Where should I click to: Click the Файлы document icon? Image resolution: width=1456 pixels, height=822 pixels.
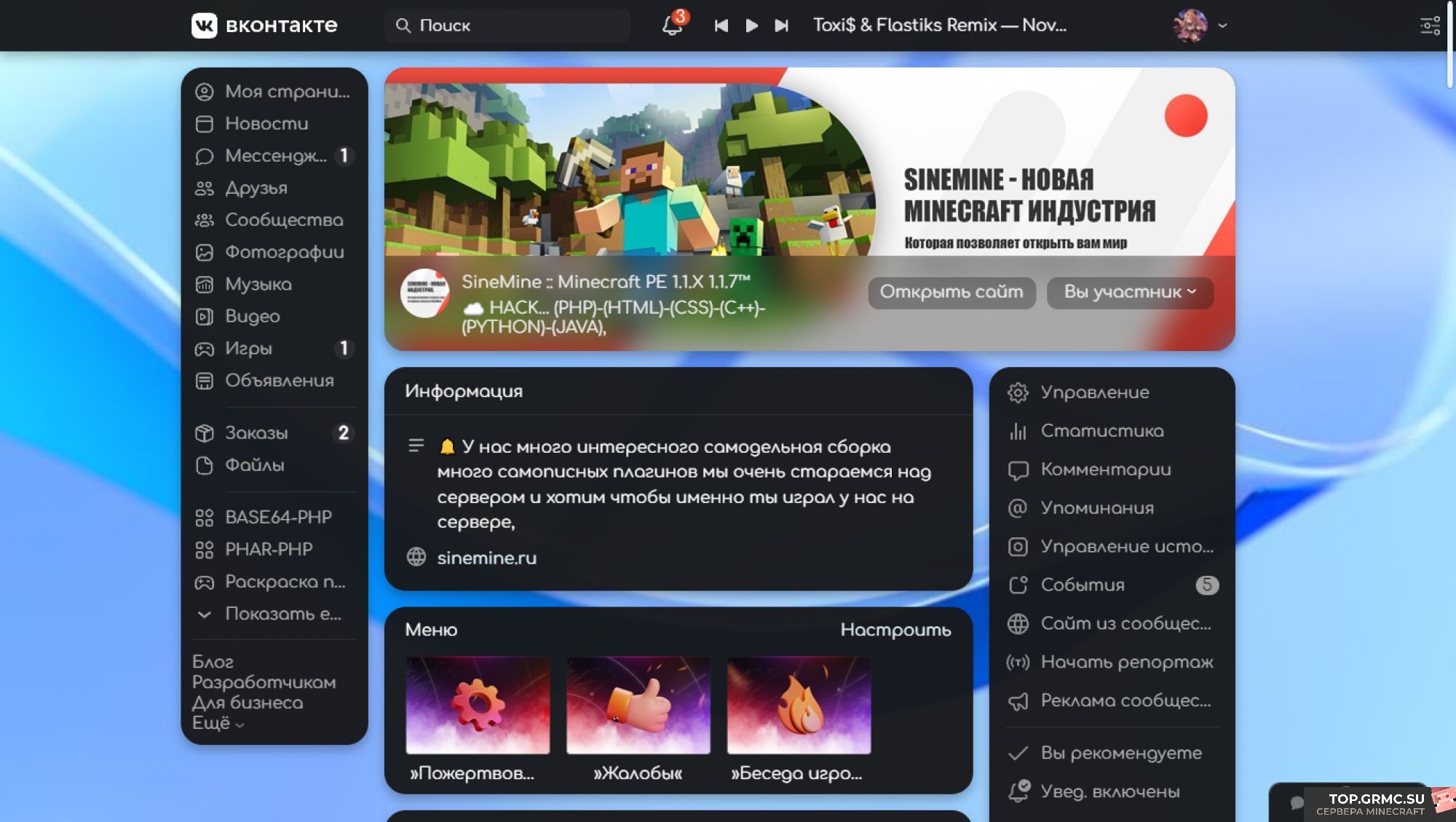point(205,465)
